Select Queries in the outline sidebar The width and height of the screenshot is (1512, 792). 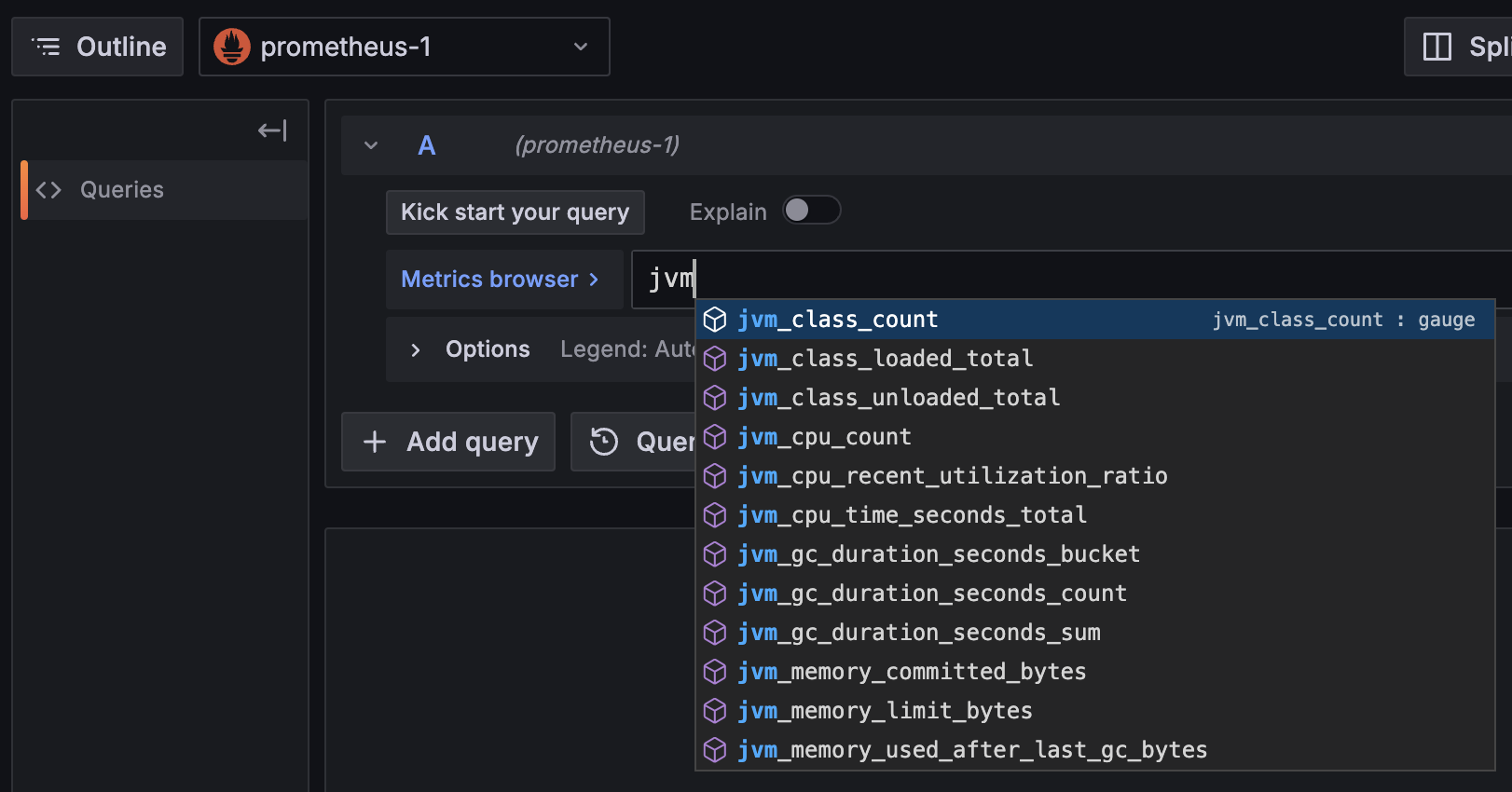tap(164, 190)
